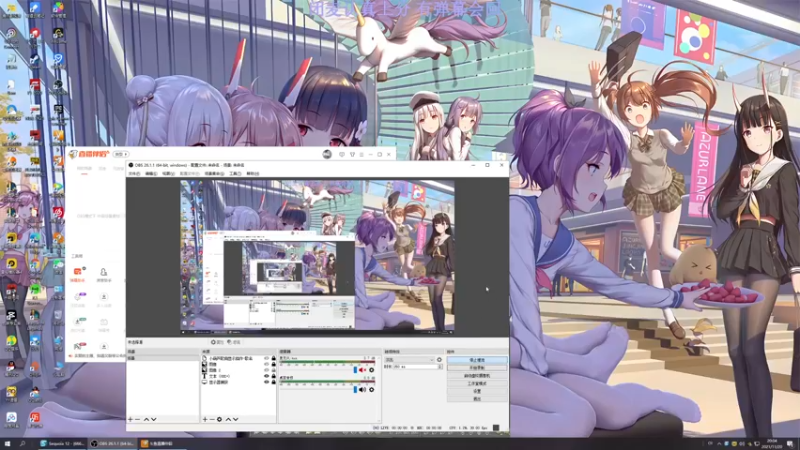Image resolution: width=800 pixels, height=450 pixels.
Task: Adjust the desktop audio volume slider handle
Action: point(355,390)
